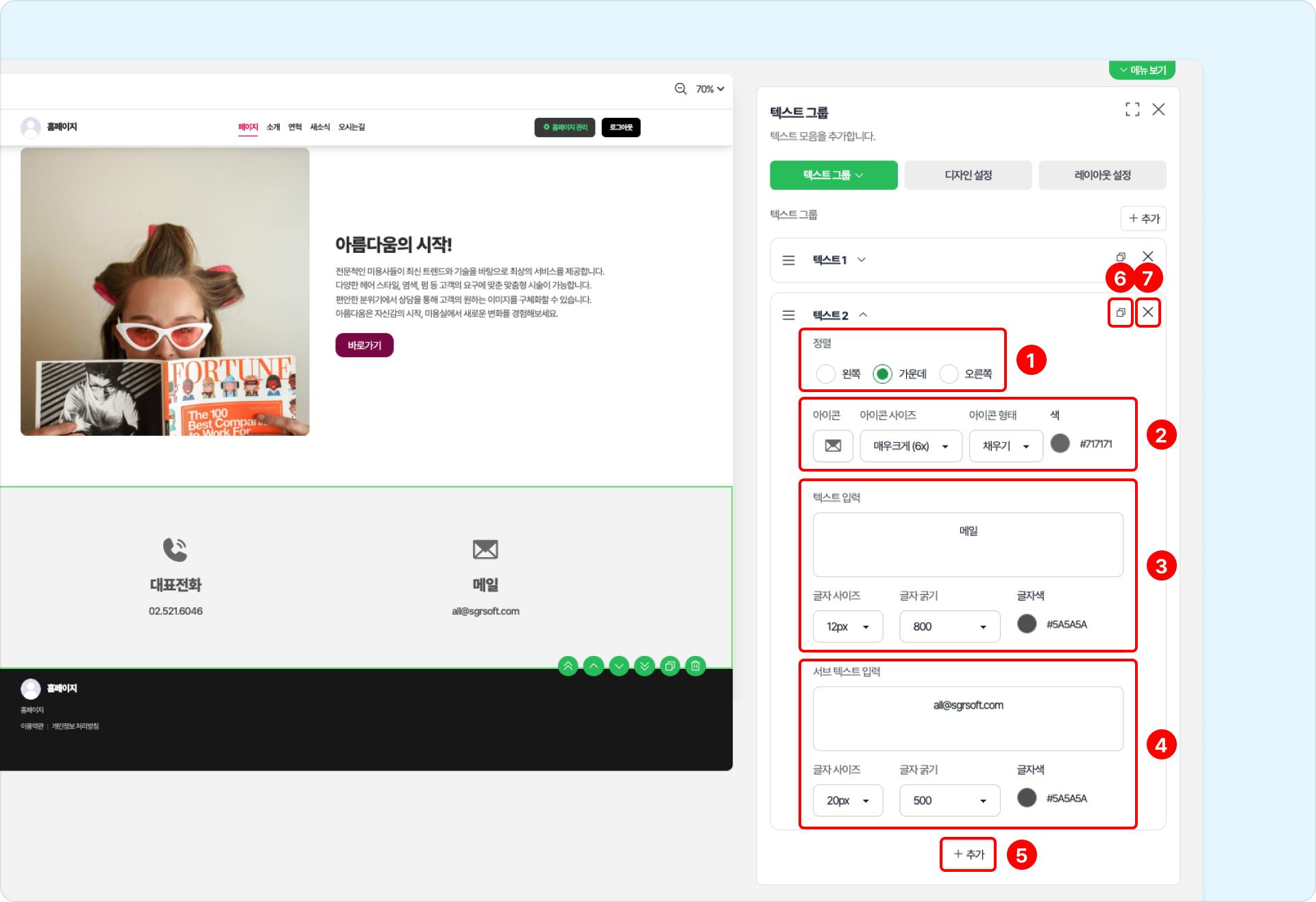Duplicate the 텍스트2 item
1316x902 pixels.
pos(1120,313)
